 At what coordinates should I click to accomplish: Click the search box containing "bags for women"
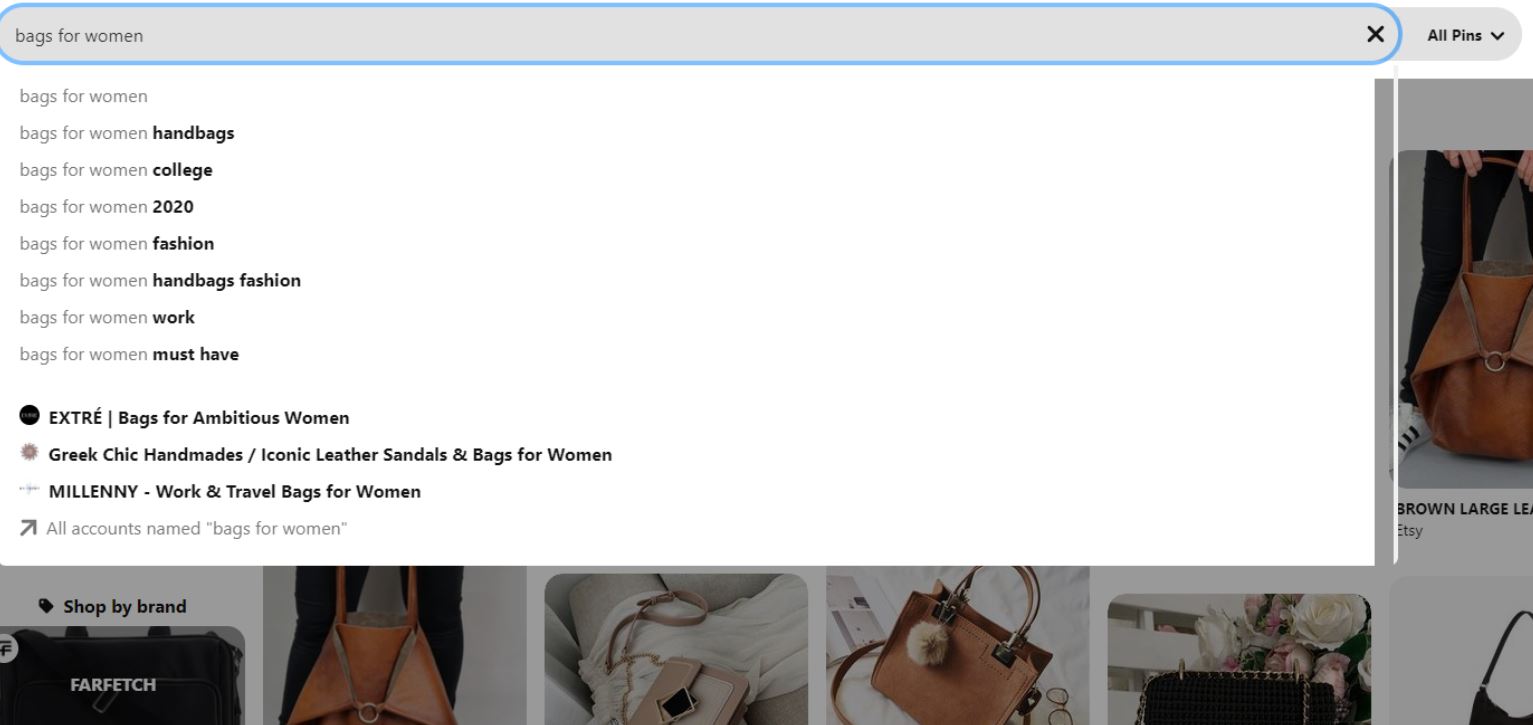(x=699, y=35)
